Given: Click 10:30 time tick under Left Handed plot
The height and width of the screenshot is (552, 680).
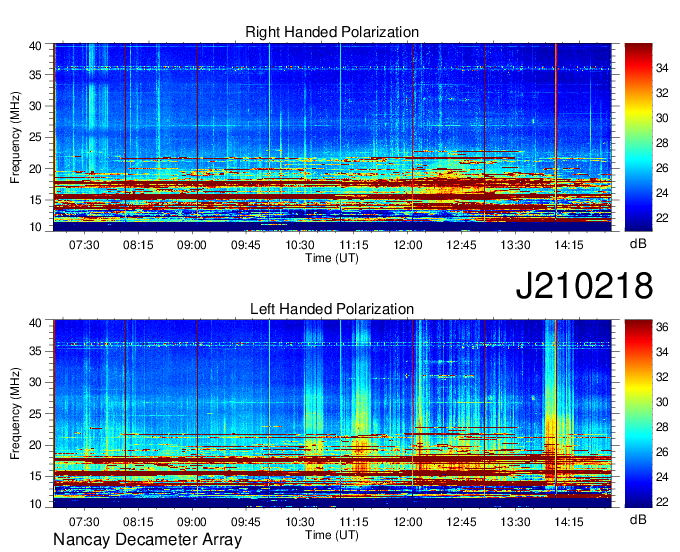Looking at the screenshot, I should 300,522.
